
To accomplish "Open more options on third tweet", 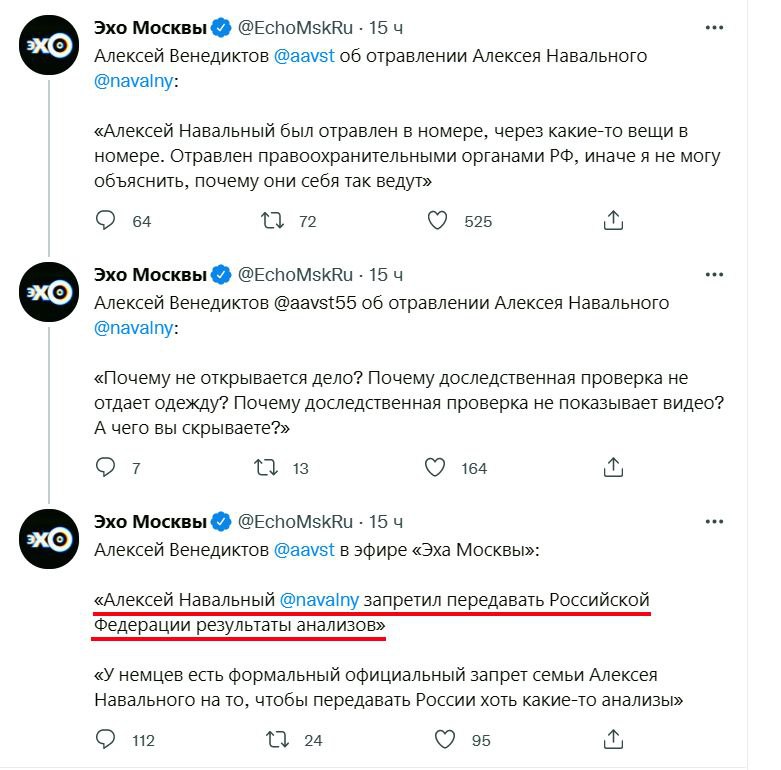I will point(715,521).
